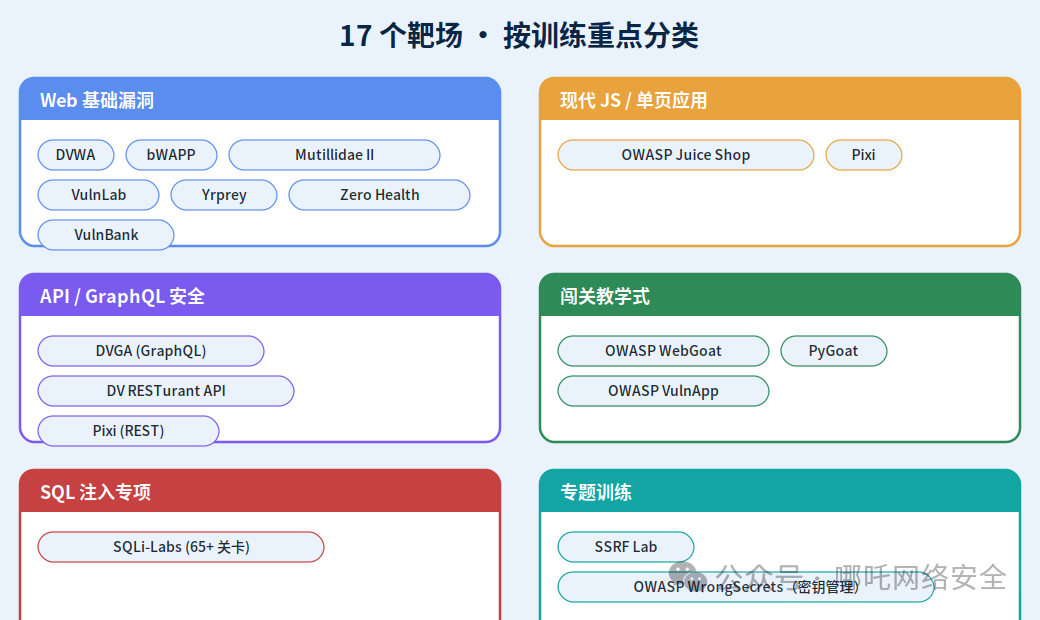Click the SQL 注入专项 red header

(x=260, y=491)
